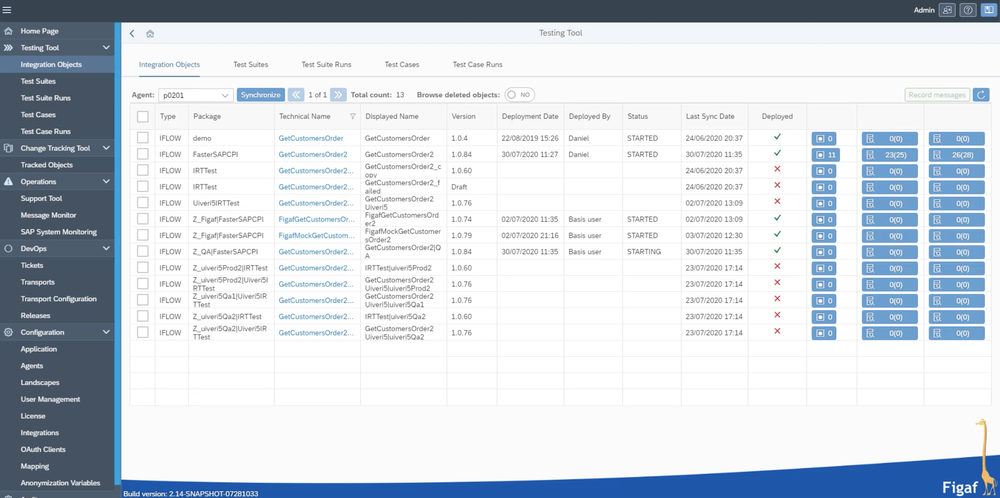
Task: Click the red X in the Uiveri5IRTTest row
Action: 777,201
